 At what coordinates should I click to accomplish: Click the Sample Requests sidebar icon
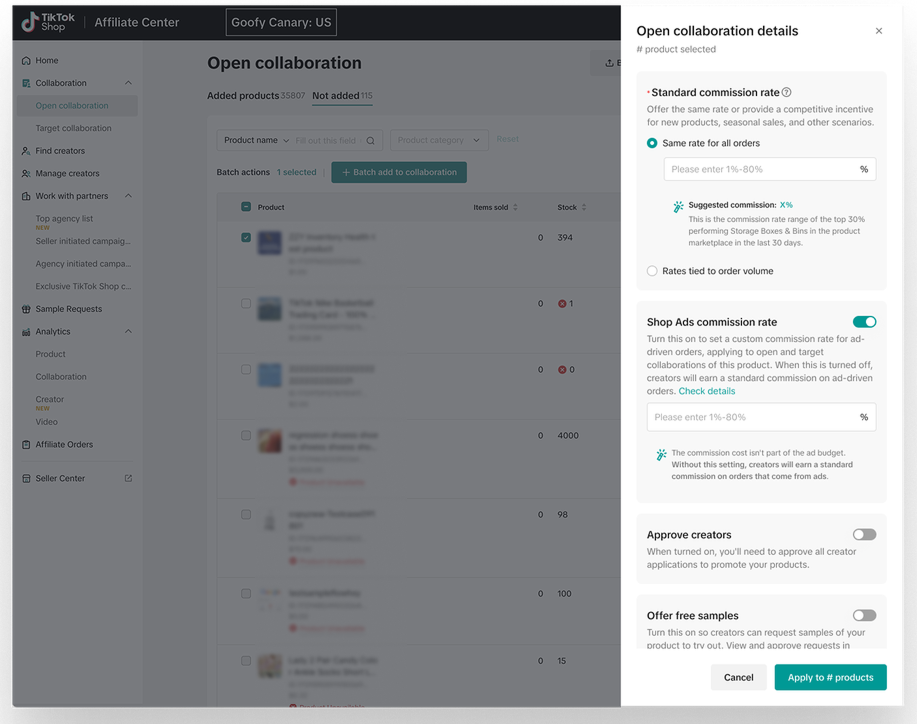coord(26,309)
